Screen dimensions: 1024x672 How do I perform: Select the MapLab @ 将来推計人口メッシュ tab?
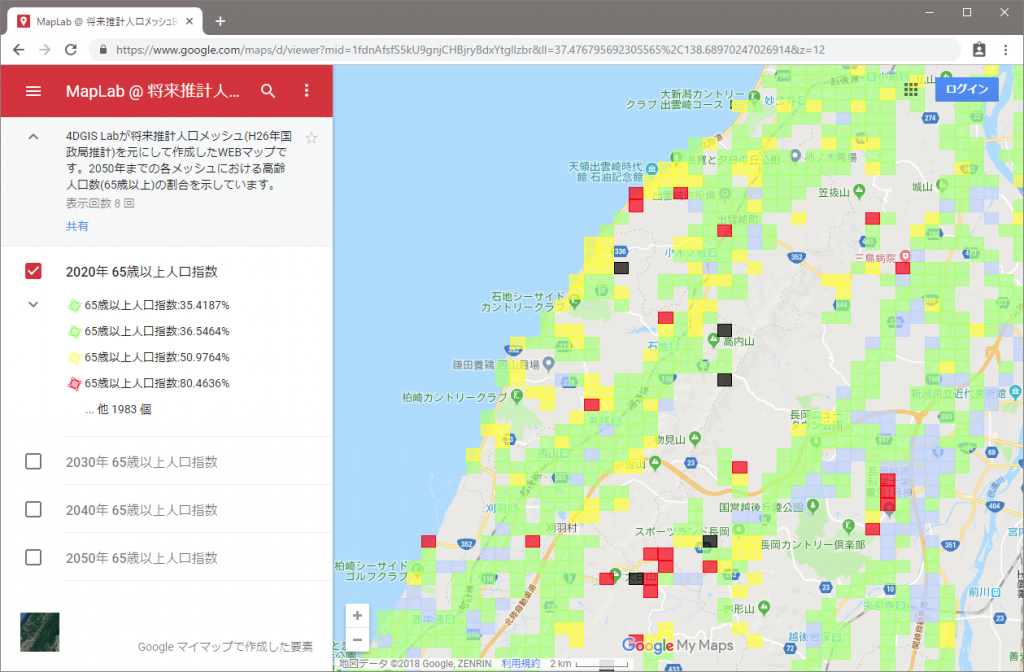pos(106,22)
